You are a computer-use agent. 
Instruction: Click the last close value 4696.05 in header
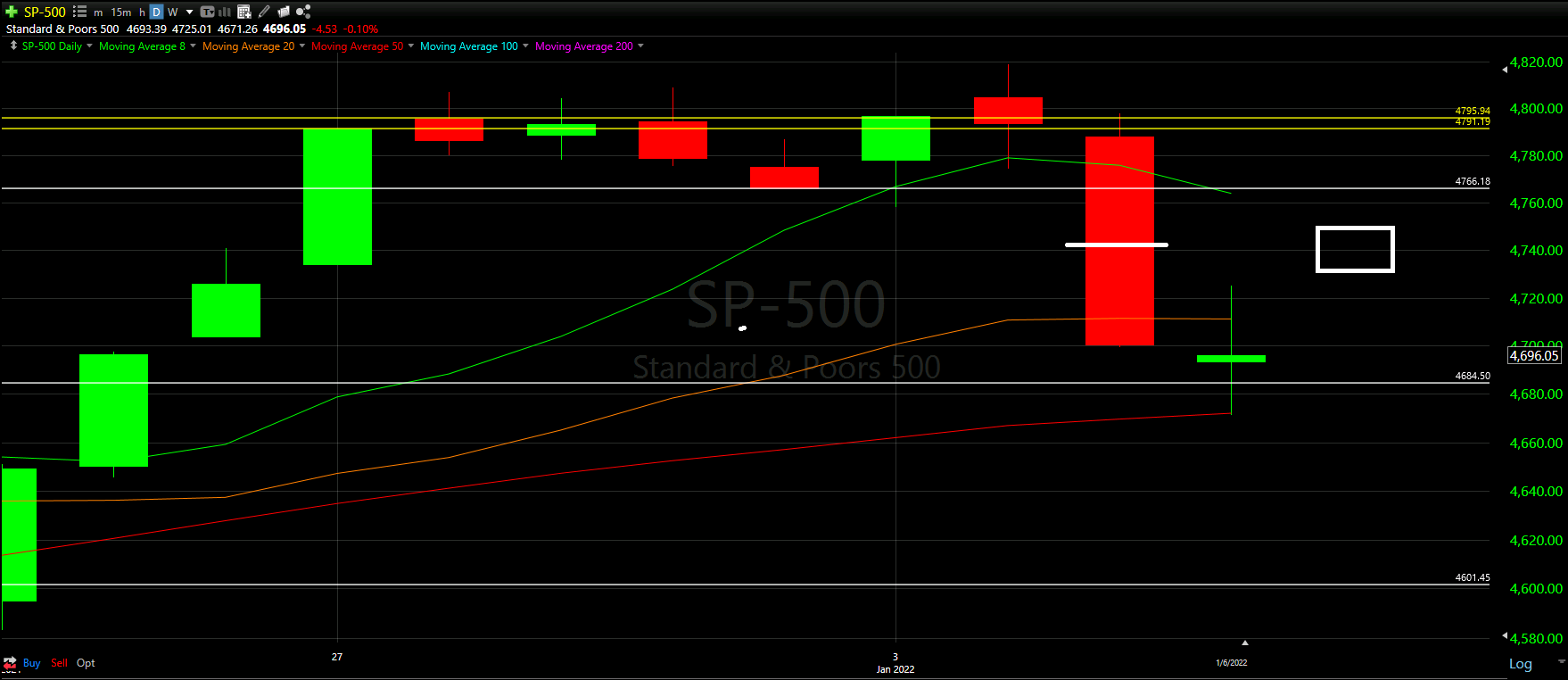(285, 29)
